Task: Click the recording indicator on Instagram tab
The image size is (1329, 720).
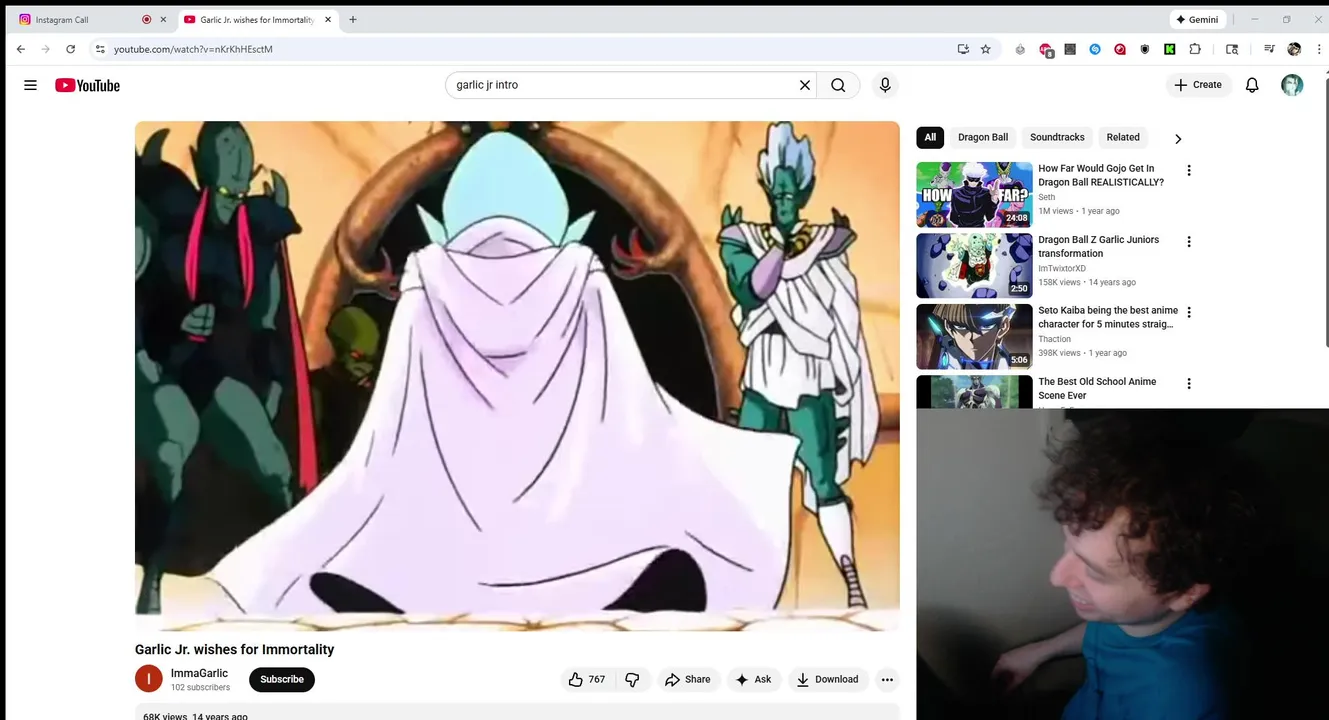Action: pyautogui.click(x=146, y=19)
